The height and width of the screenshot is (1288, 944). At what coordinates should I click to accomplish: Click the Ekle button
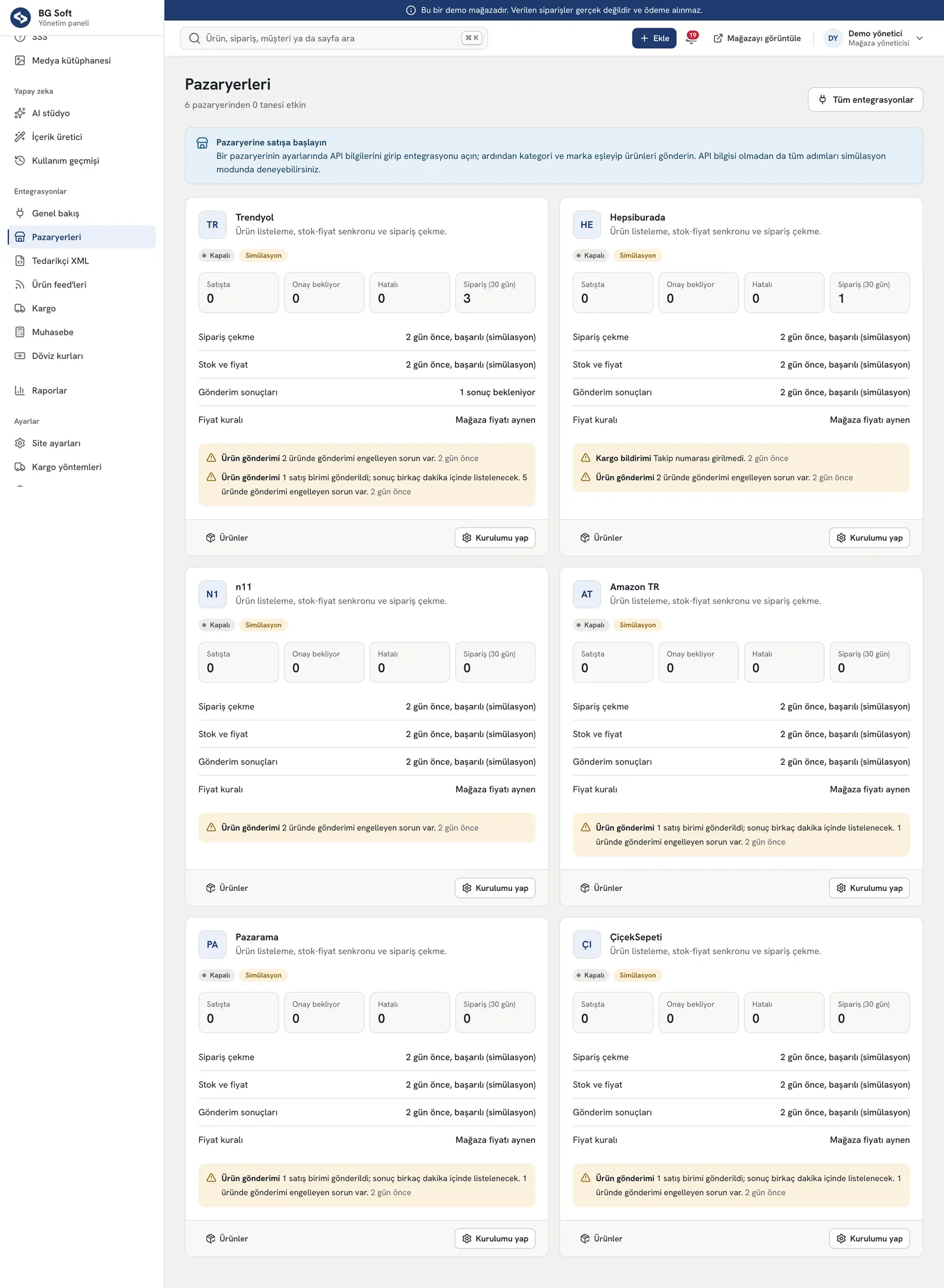654,38
